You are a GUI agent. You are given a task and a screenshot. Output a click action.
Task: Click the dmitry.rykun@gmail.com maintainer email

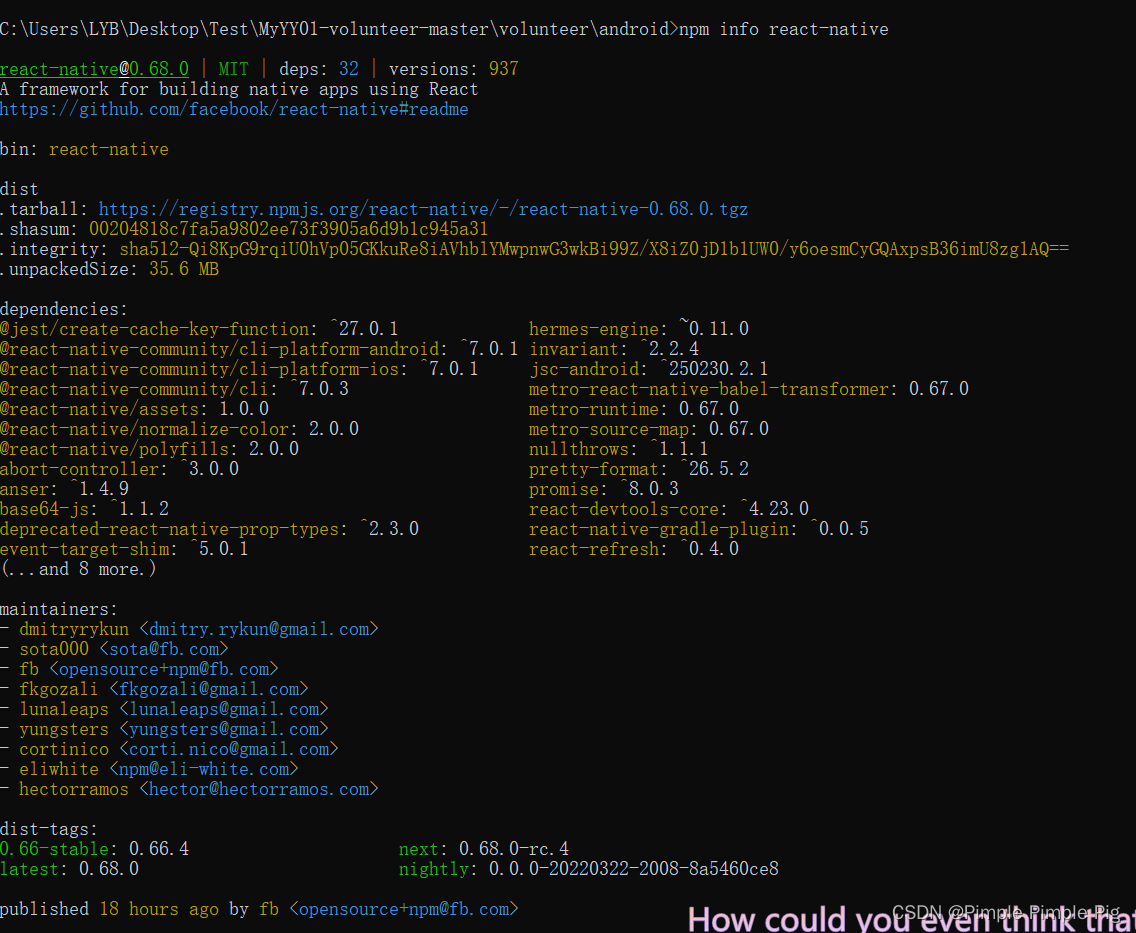(259, 629)
